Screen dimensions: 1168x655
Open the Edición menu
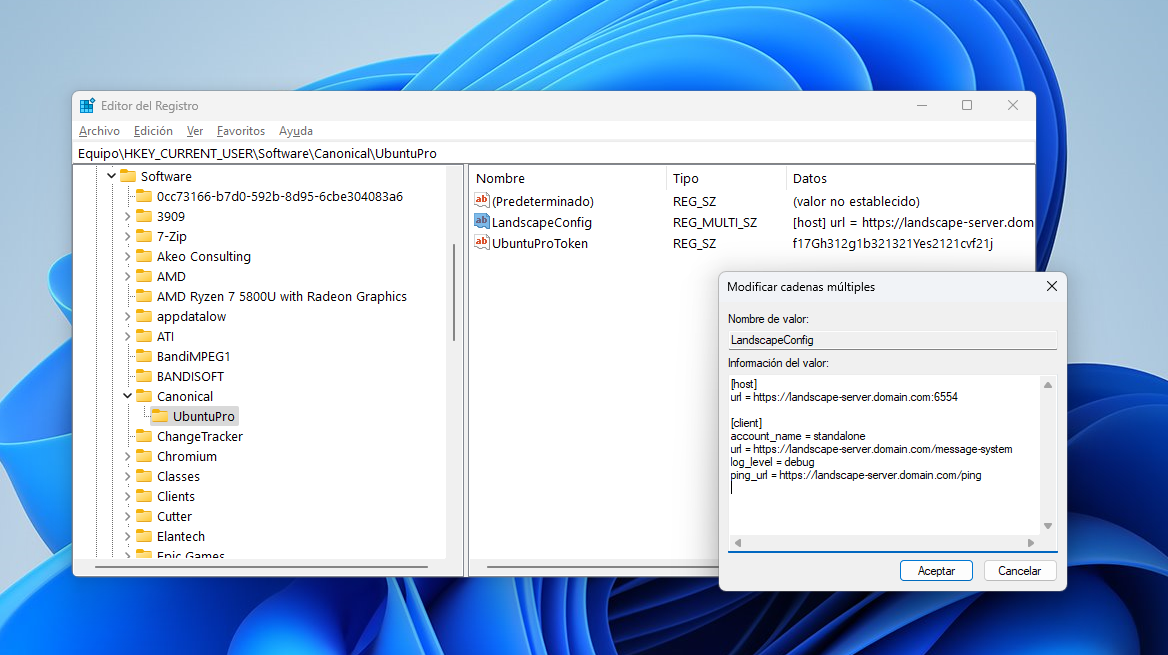click(x=153, y=130)
